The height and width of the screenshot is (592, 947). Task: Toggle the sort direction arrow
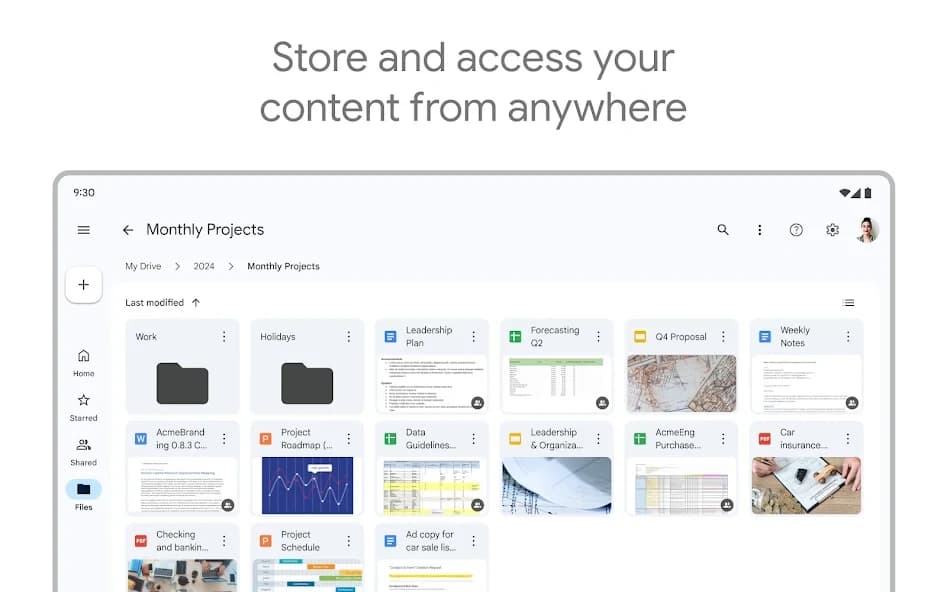[195, 302]
